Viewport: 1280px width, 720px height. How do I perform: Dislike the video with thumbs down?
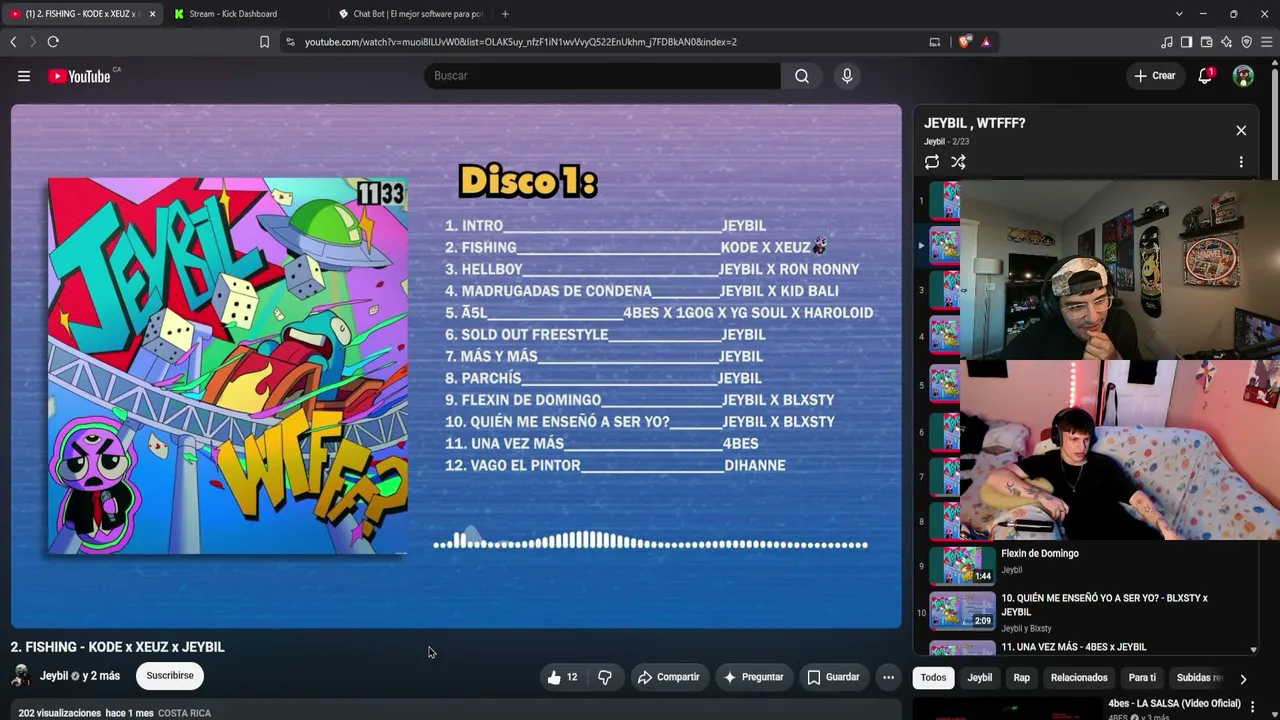pos(605,677)
